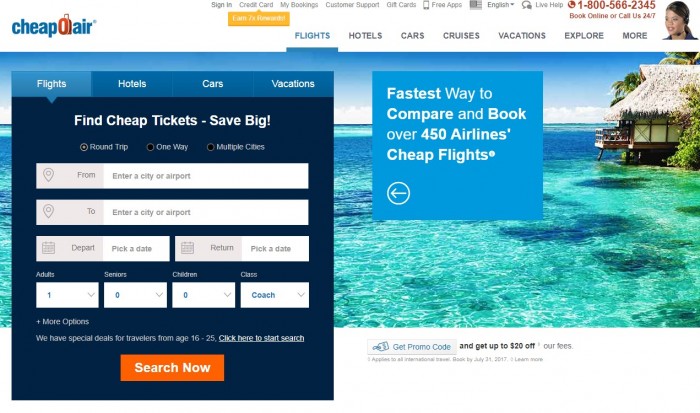Viewport: 700px width, 413px height.
Task: Click the Free Apps phone icon
Action: [426, 5]
